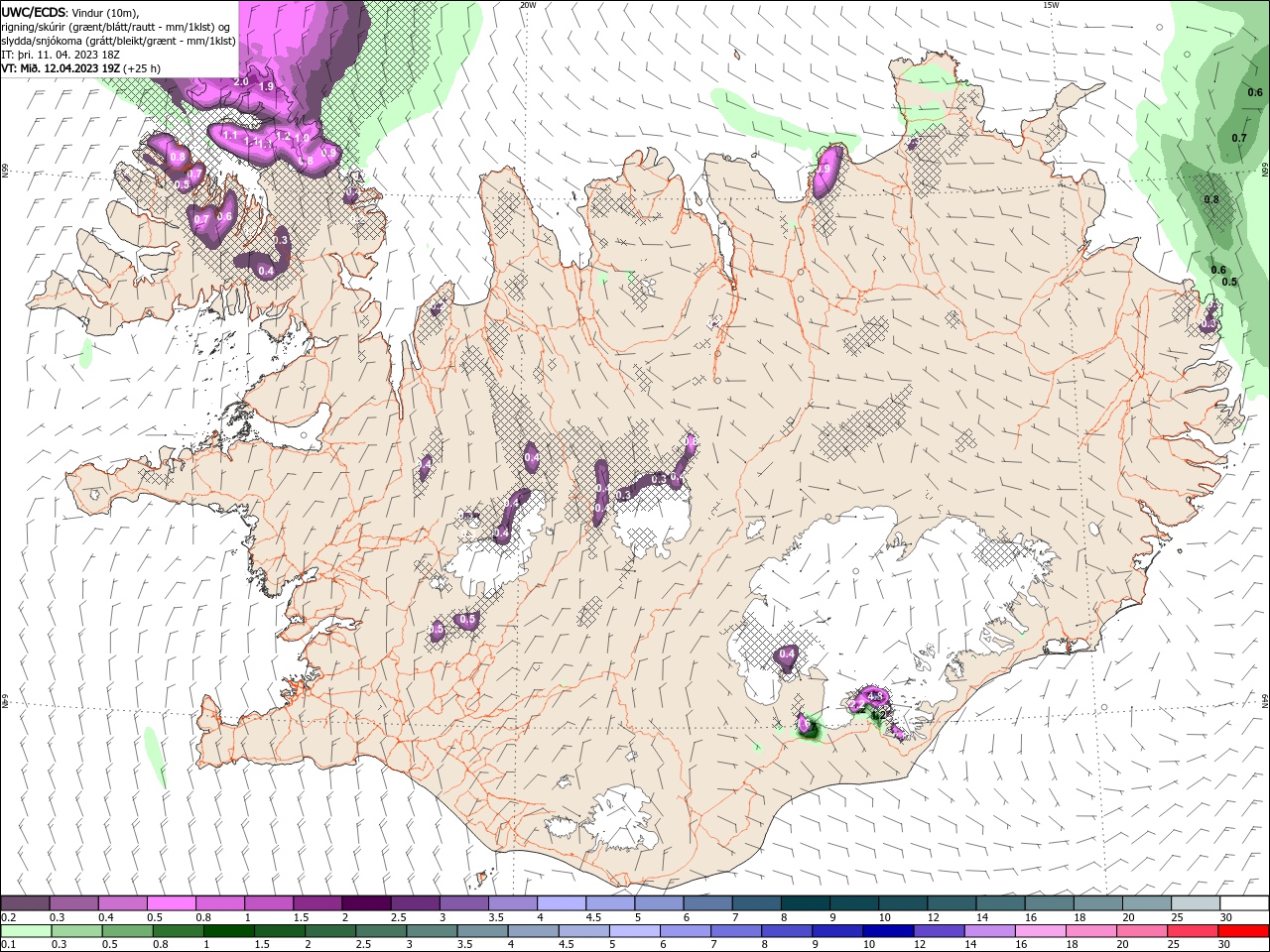Click the '0.2' label under the upper legend row

point(8,917)
